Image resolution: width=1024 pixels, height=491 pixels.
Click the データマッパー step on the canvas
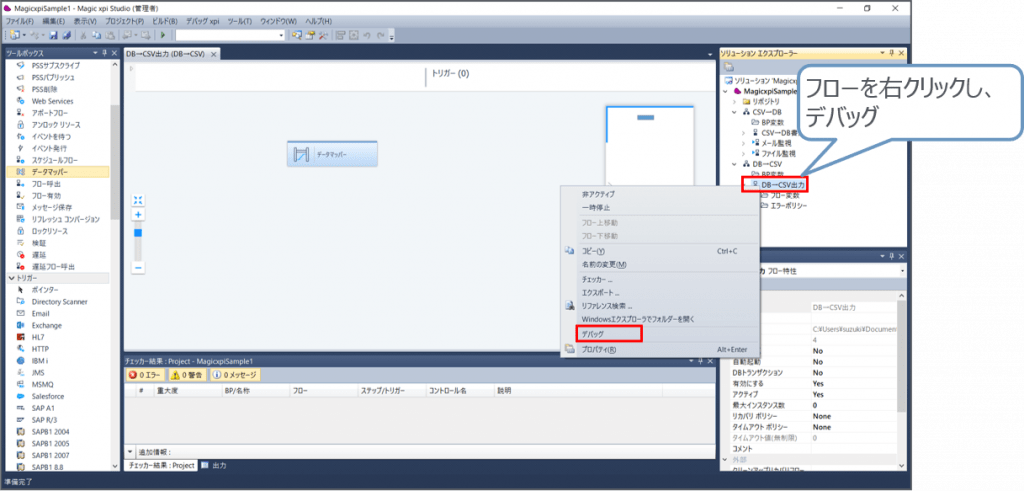[x=332, y=154]
